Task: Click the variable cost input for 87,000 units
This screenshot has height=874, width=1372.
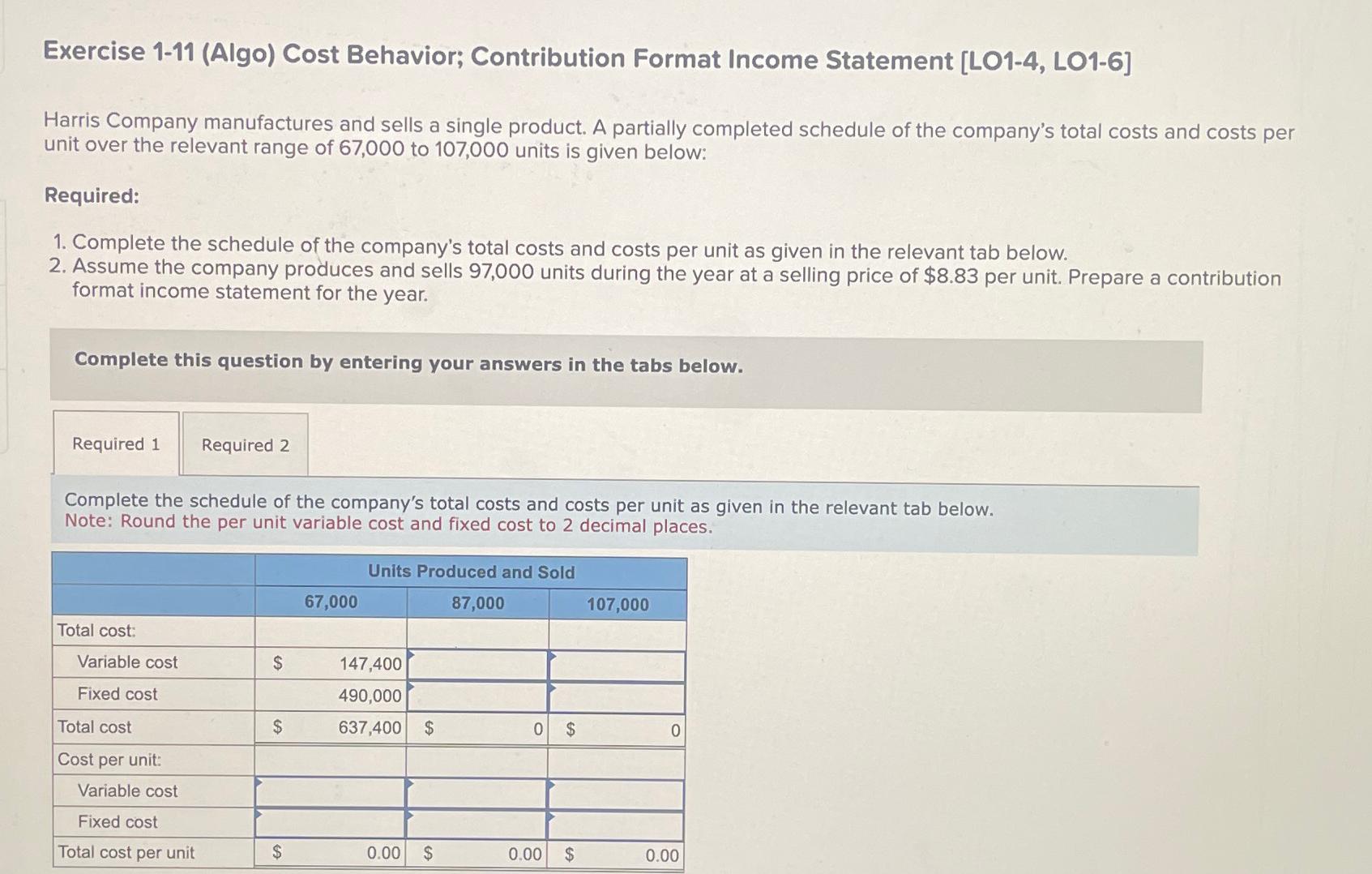Action: click(478, 664)
